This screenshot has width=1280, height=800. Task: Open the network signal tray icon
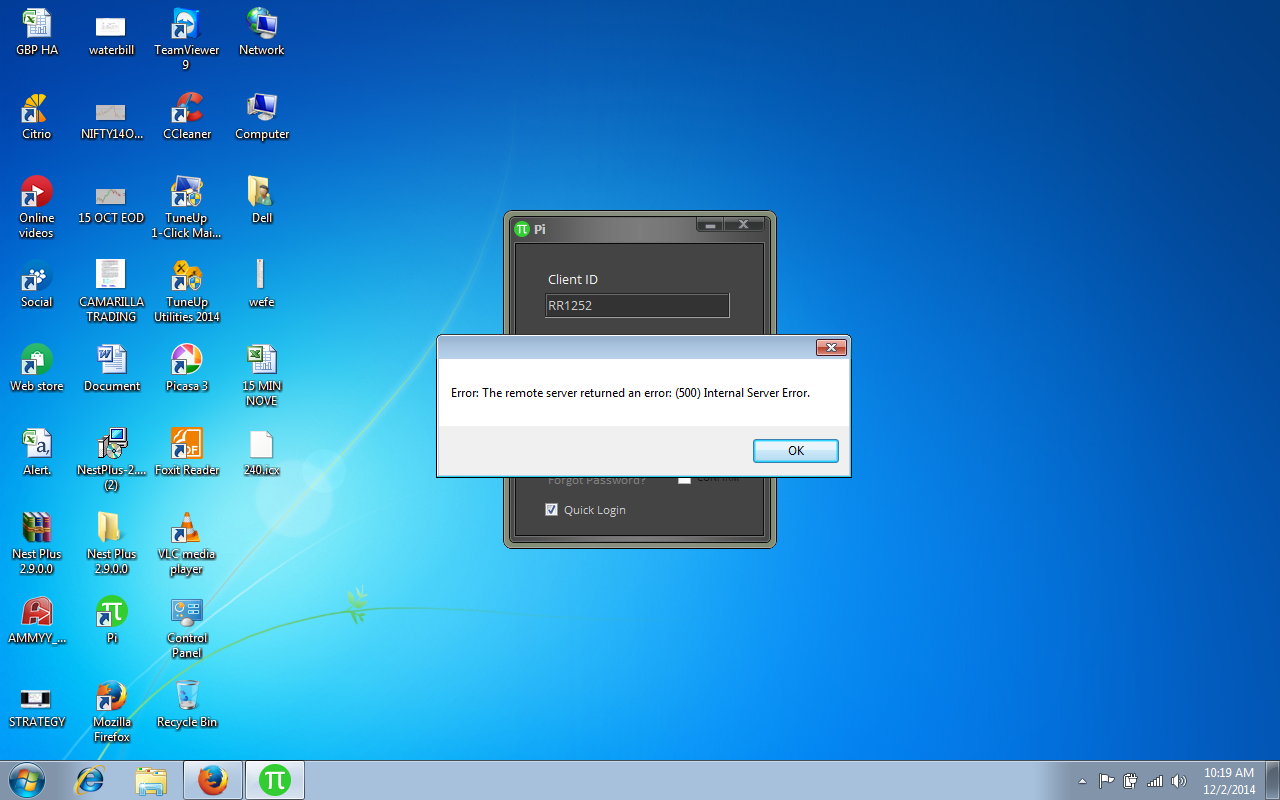(x=1155, y=781)
